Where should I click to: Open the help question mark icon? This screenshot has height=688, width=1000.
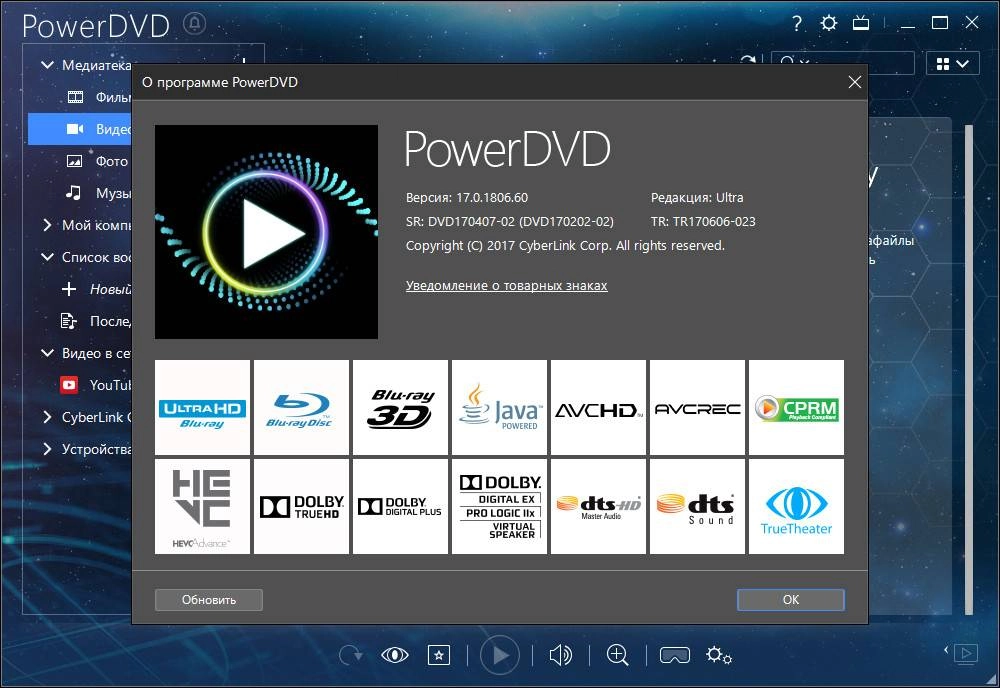[797, 24]
